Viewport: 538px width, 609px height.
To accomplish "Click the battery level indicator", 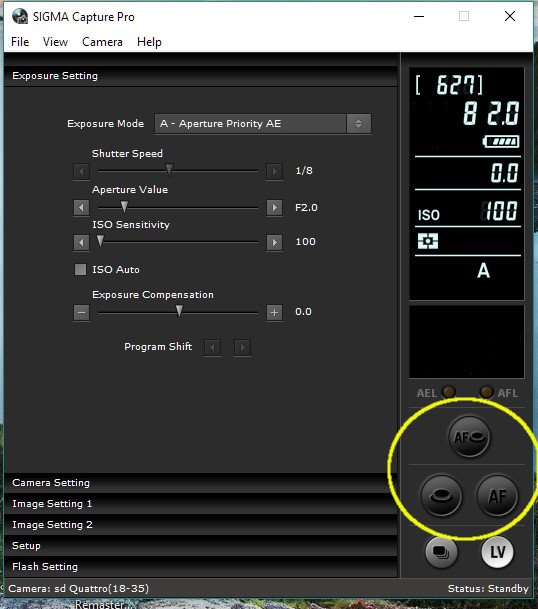I will (501, 141).
